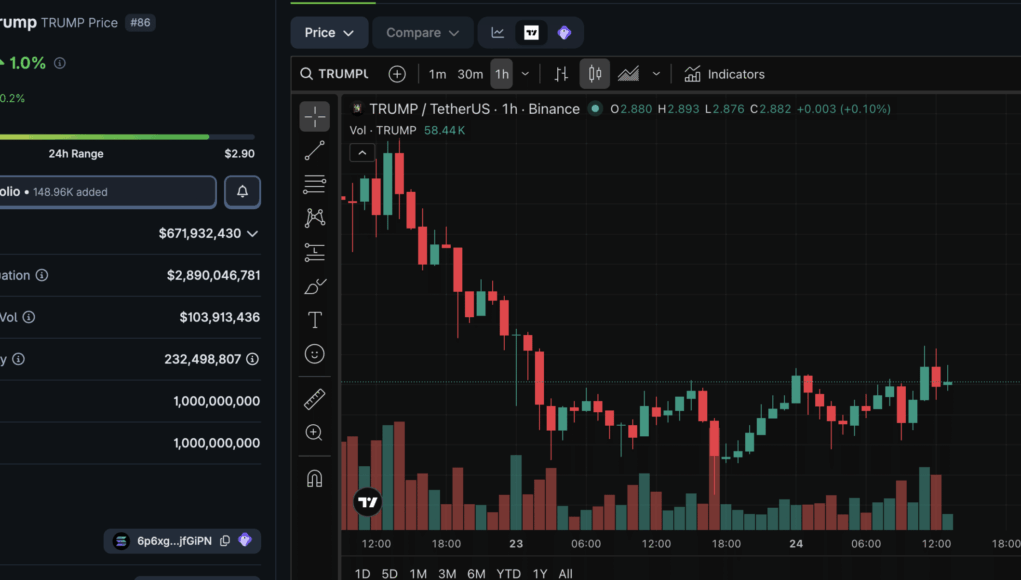
Task: Select the trend line drawing tool
Action: coord(314,151)
